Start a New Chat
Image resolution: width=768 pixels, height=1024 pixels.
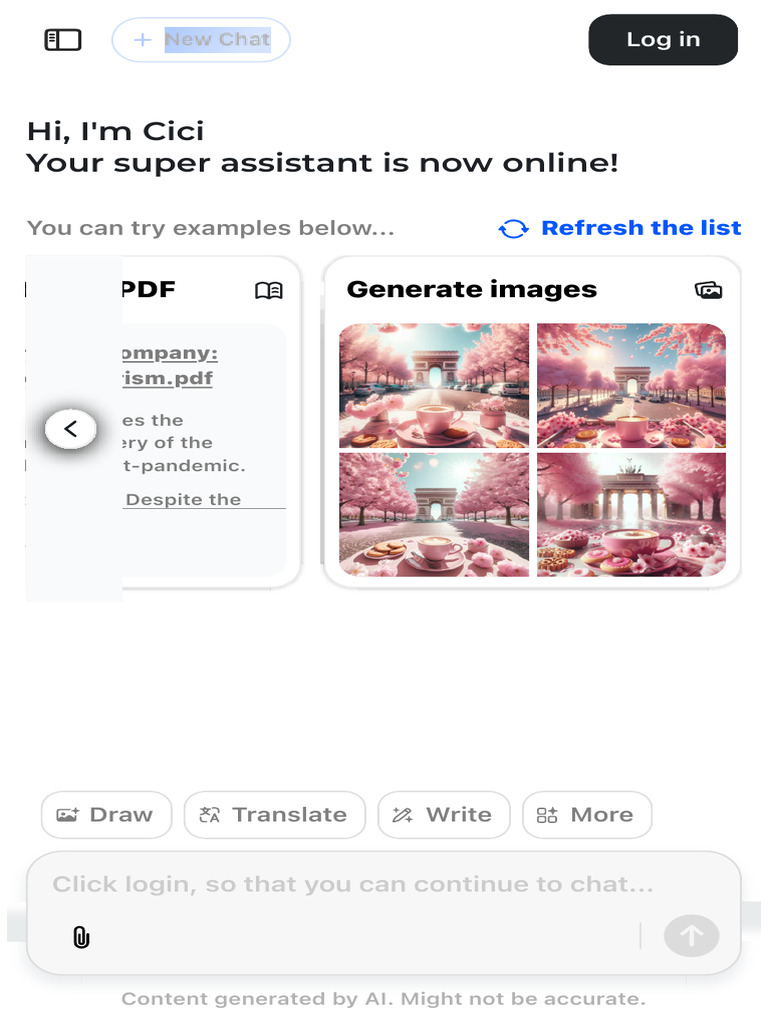[201, 40]
